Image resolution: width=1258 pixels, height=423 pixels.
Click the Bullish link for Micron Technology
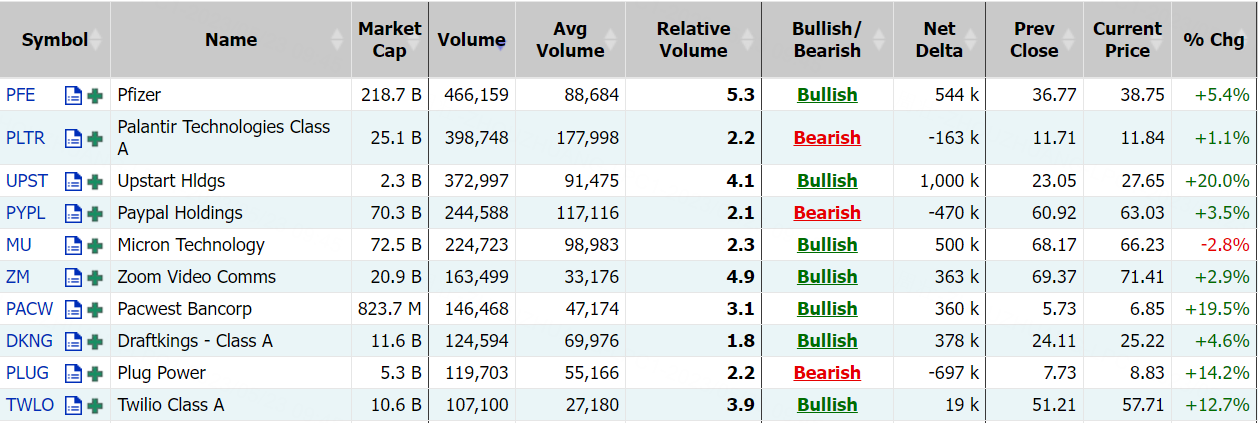(x=827, y=245)
